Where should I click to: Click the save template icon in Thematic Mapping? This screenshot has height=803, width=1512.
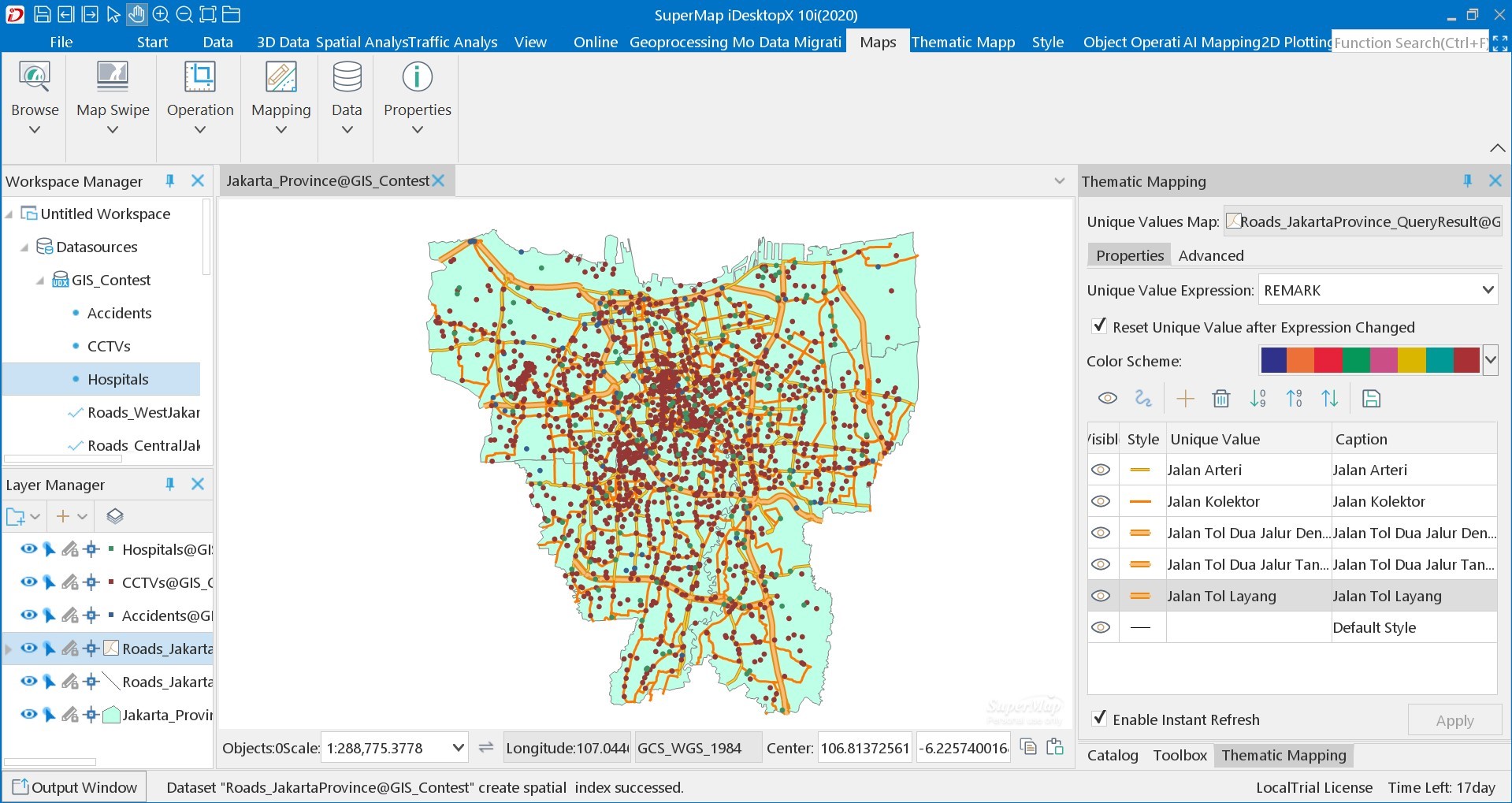[x=1371, y=399]
